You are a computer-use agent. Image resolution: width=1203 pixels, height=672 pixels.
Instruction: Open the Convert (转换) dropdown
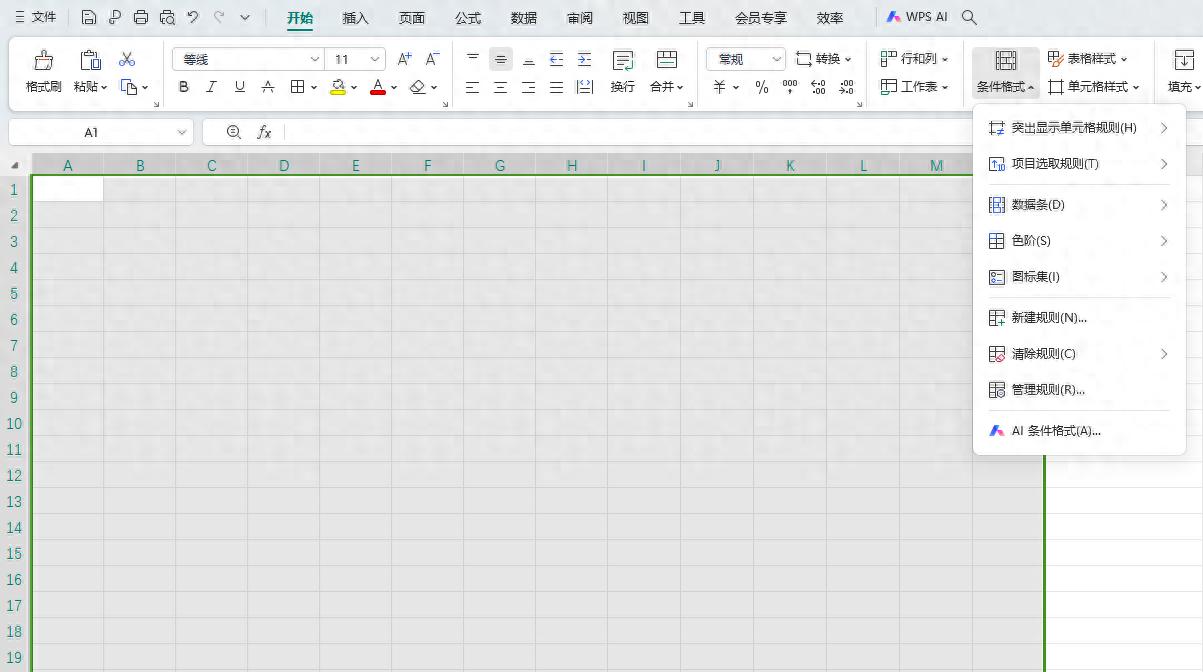coord(824,59)
